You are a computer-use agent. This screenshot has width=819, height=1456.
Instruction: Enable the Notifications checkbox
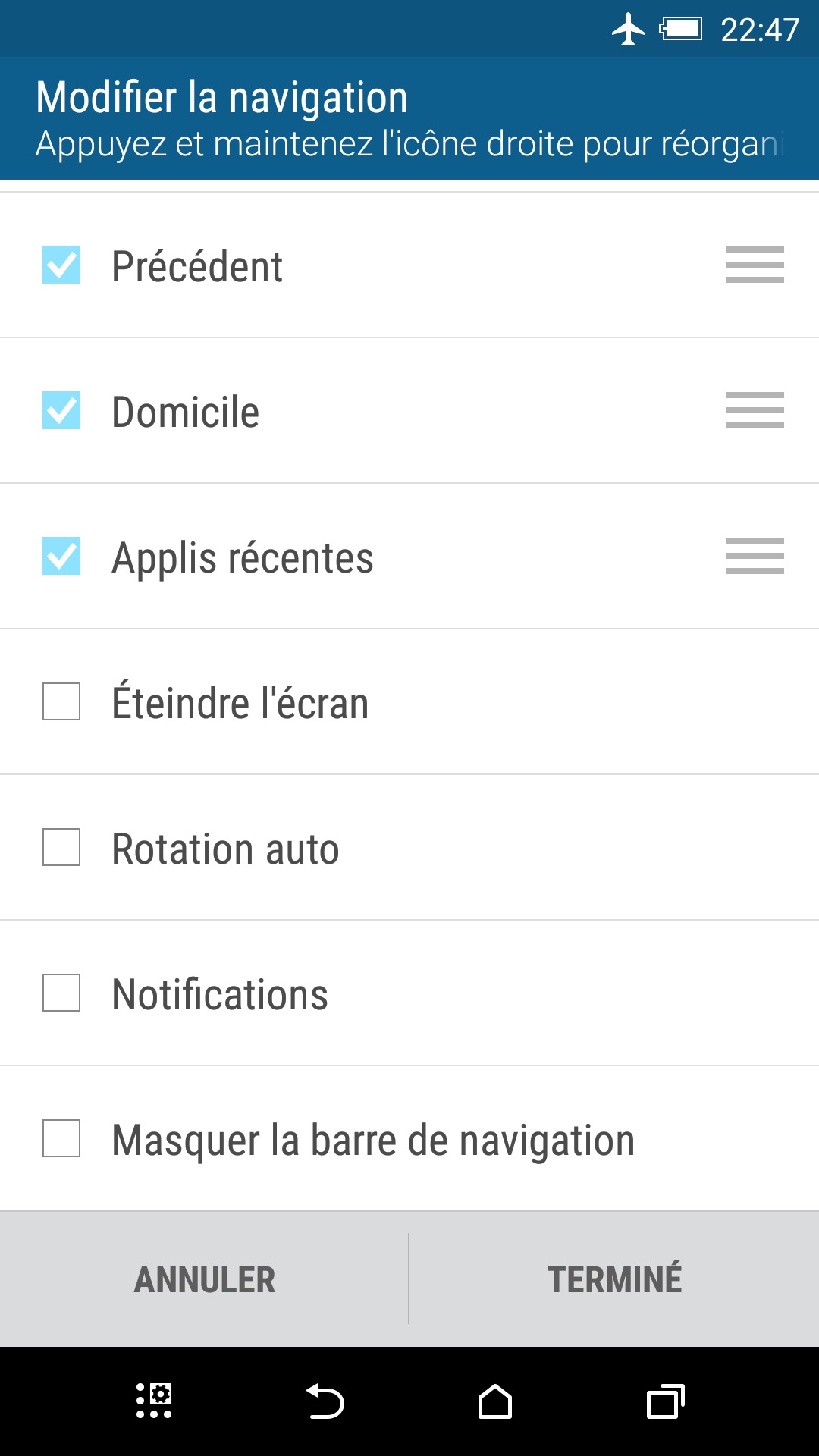[61, 993]
